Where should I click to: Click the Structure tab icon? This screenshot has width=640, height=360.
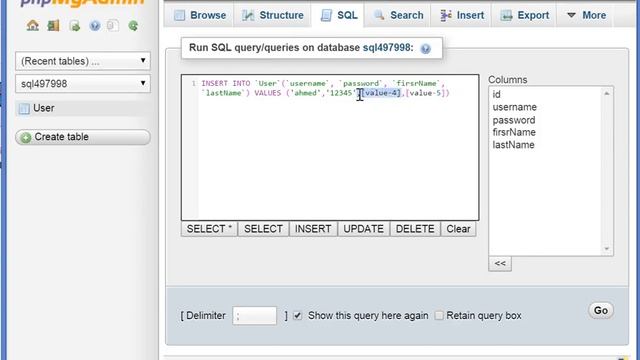pyautogui.click(x=248, y=16)
